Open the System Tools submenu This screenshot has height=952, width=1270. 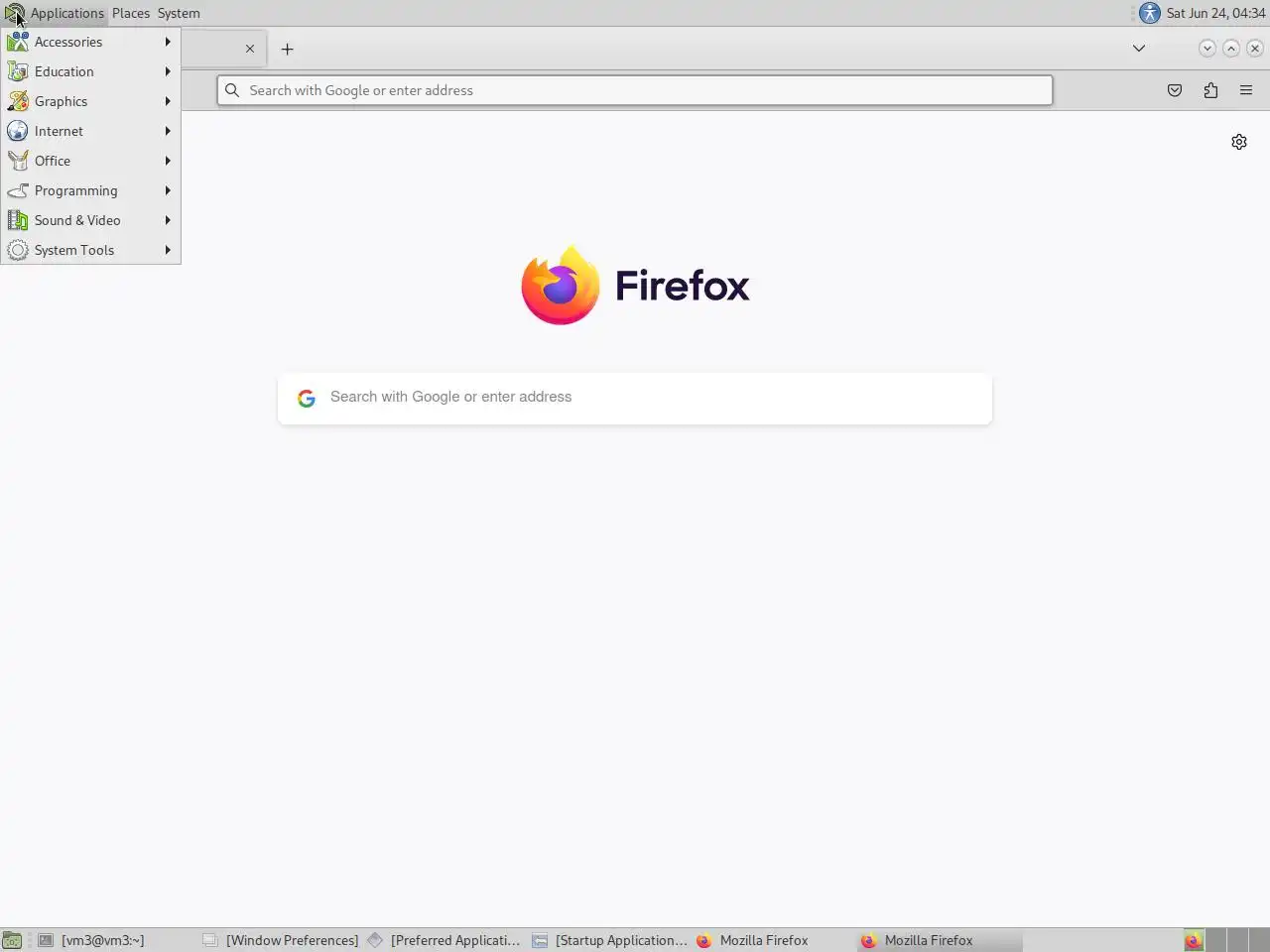coord(90,250)
